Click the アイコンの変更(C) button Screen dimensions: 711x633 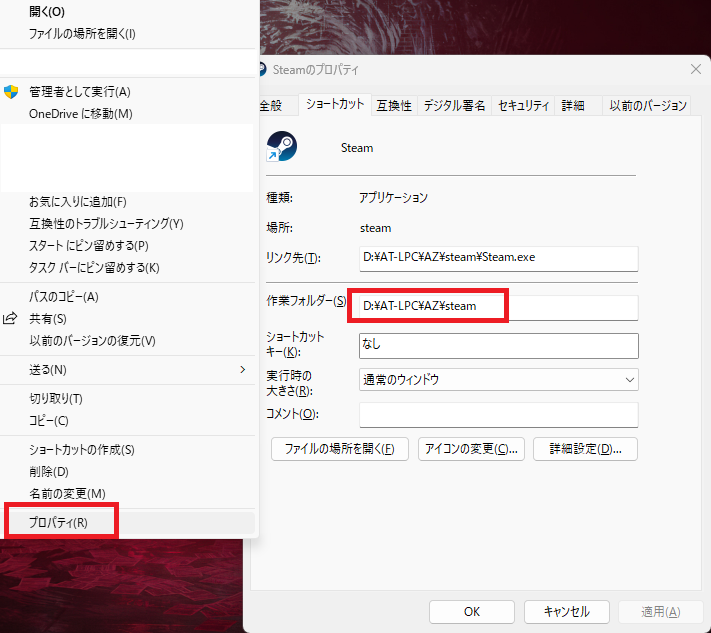(471, 448)
